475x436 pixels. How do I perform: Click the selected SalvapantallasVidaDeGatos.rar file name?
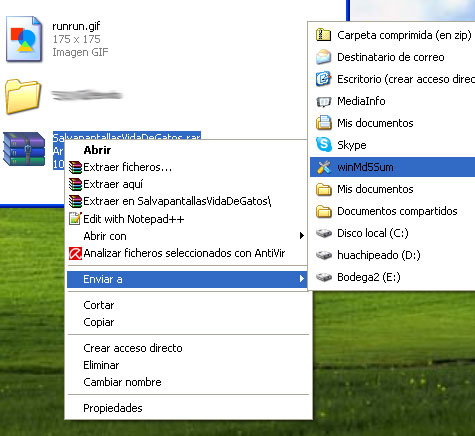pyautogui.click(x=127, y=136)
